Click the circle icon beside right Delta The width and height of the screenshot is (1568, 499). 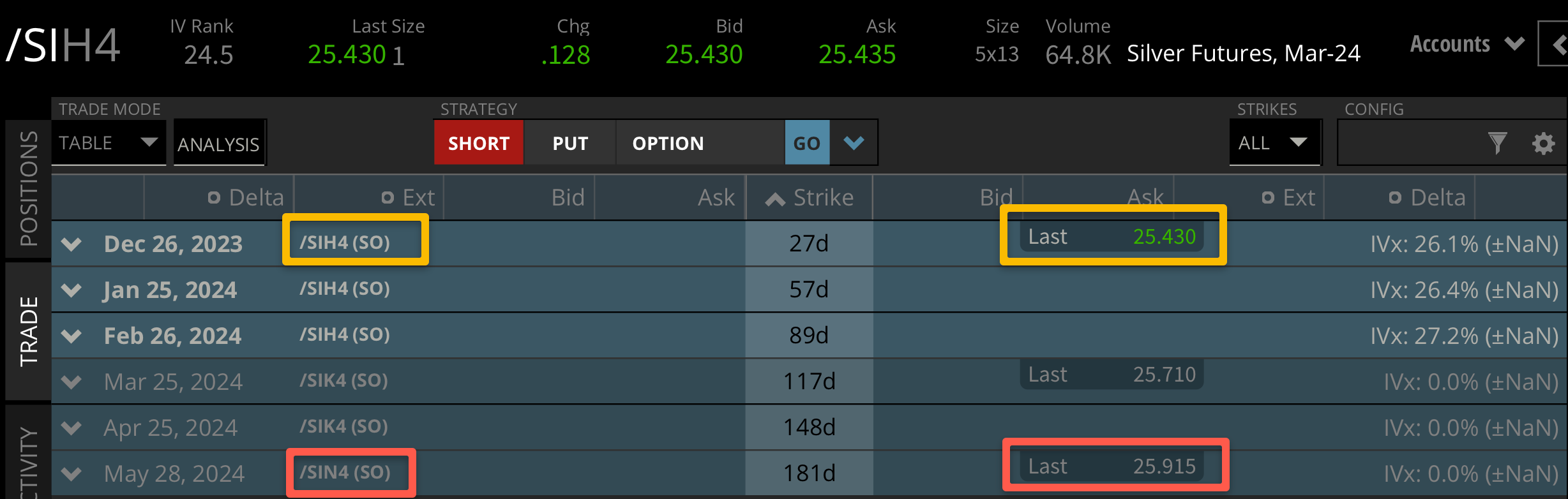click(1395, 198)
